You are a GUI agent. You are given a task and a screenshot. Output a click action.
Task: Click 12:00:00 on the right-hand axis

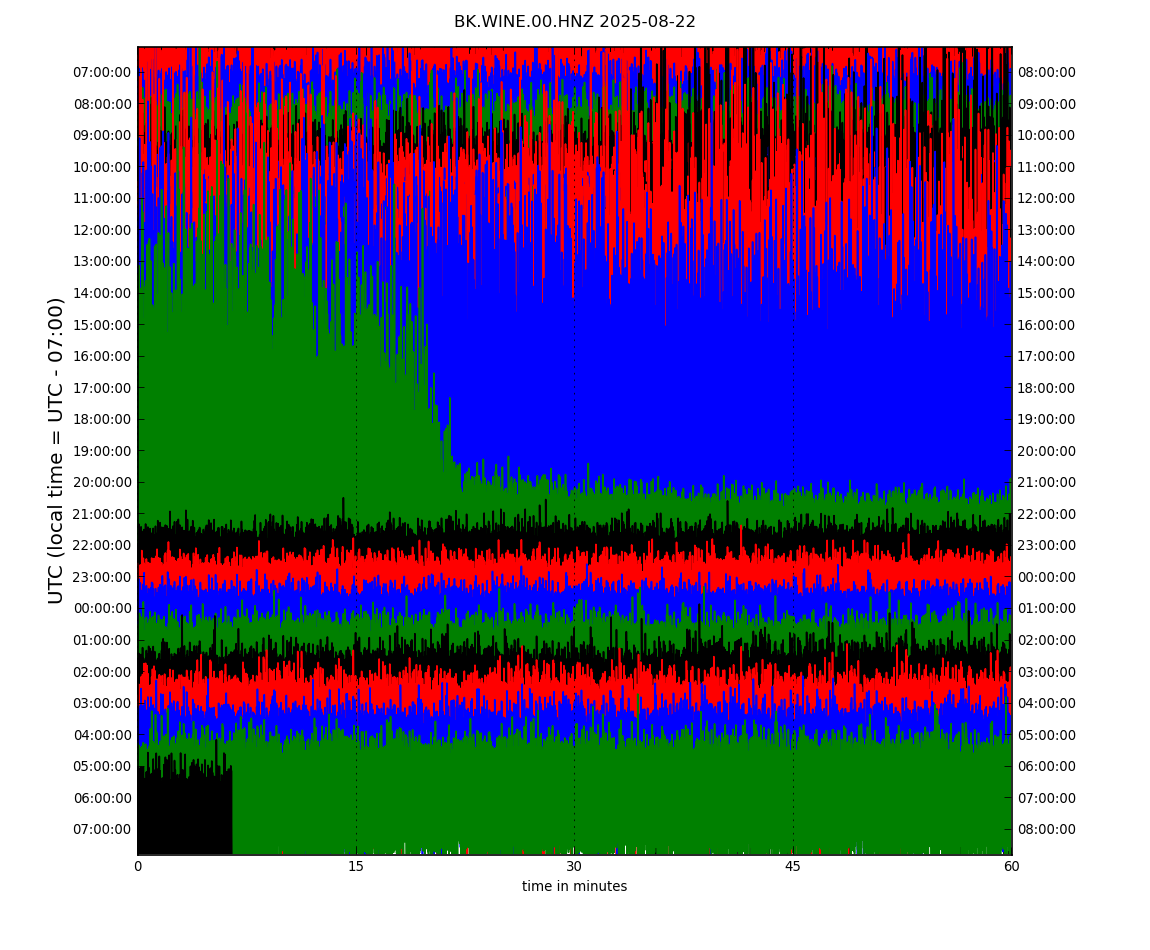pos(1047,199)
